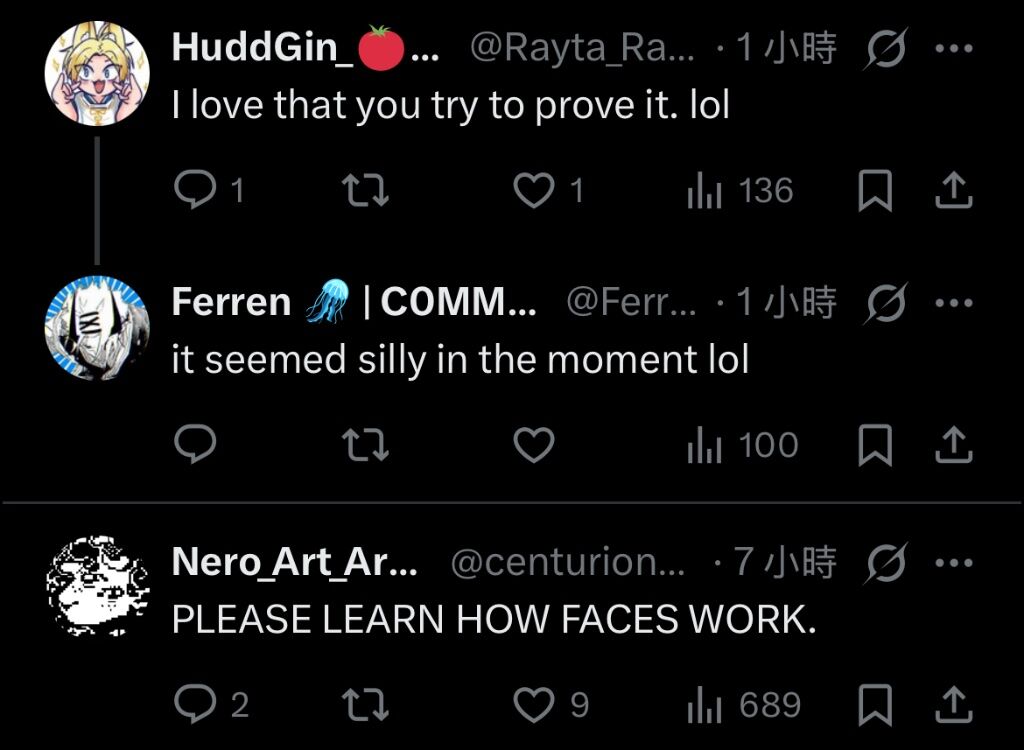This screenshot has height=750, width=1024.
Task: Like HuddGin's "prove it" tweet
Action: tap(533, 191)
